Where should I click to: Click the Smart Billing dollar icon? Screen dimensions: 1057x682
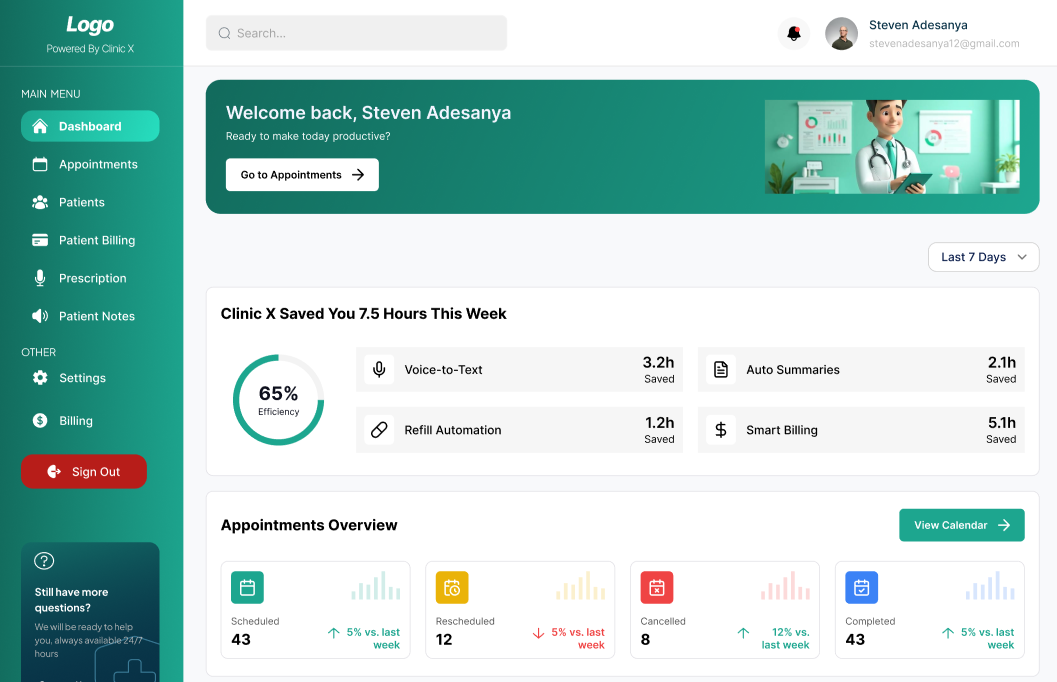pos(720,430)
